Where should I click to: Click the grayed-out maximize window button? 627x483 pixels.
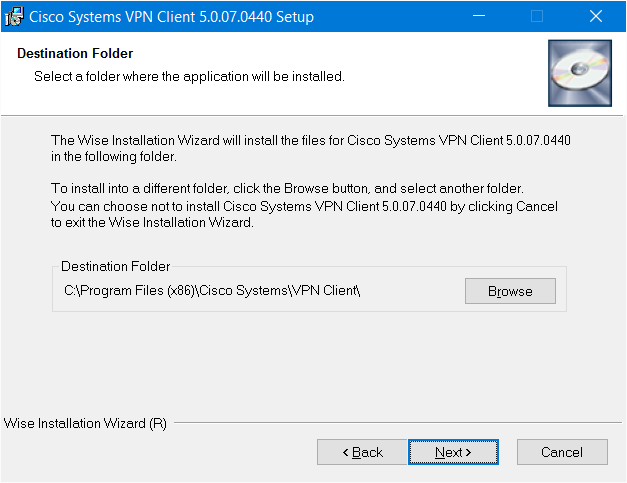pos(537,16)
